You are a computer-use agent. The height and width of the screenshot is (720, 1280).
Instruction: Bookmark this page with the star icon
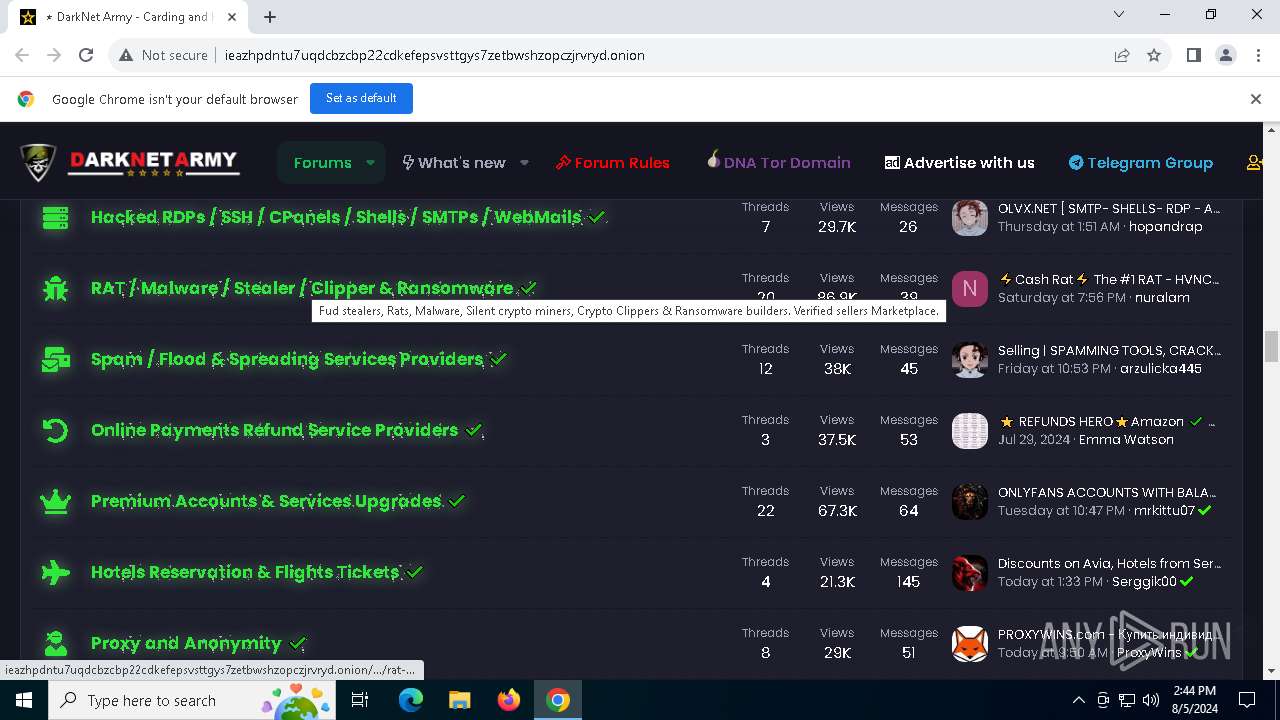(1154, 55)
